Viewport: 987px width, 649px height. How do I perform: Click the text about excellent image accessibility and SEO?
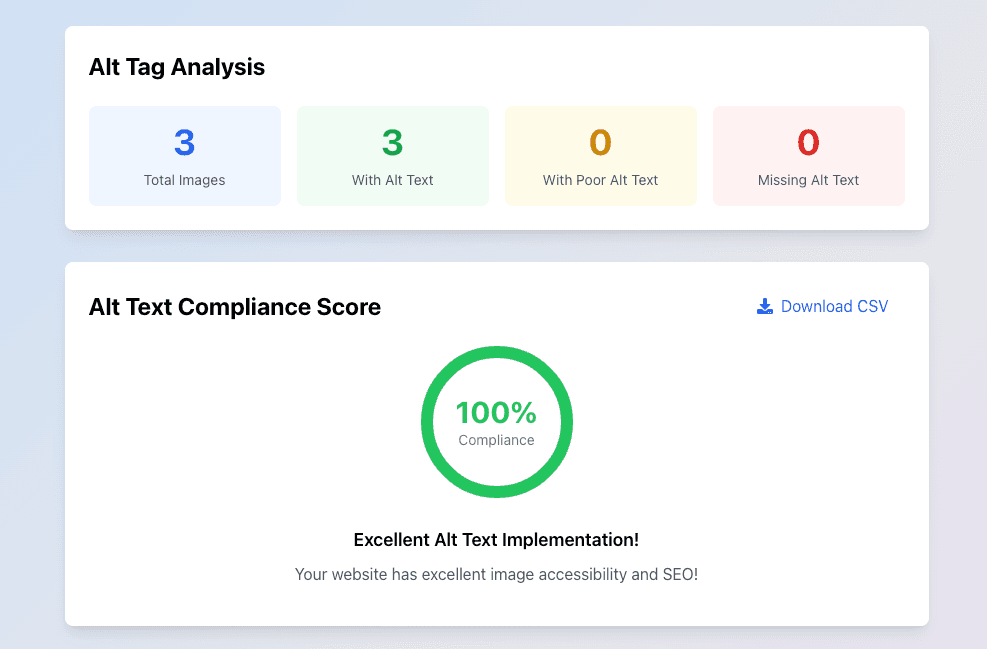coord(497,574)
